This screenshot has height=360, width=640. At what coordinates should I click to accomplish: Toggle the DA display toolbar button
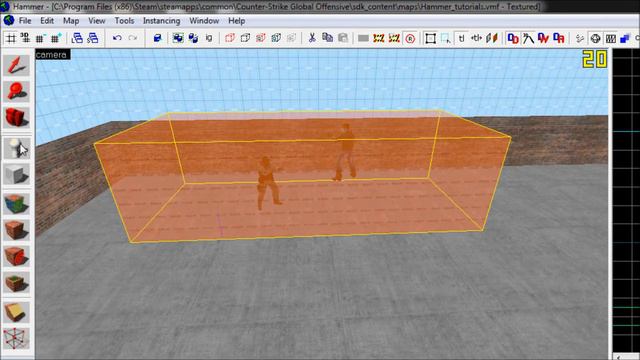point(559,38)
